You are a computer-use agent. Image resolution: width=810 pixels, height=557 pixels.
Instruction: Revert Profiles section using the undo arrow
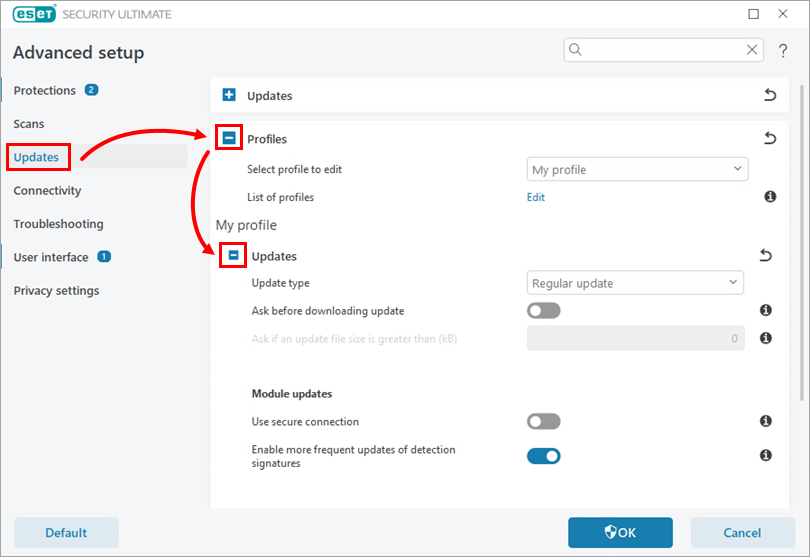click(x=769, y=139)
